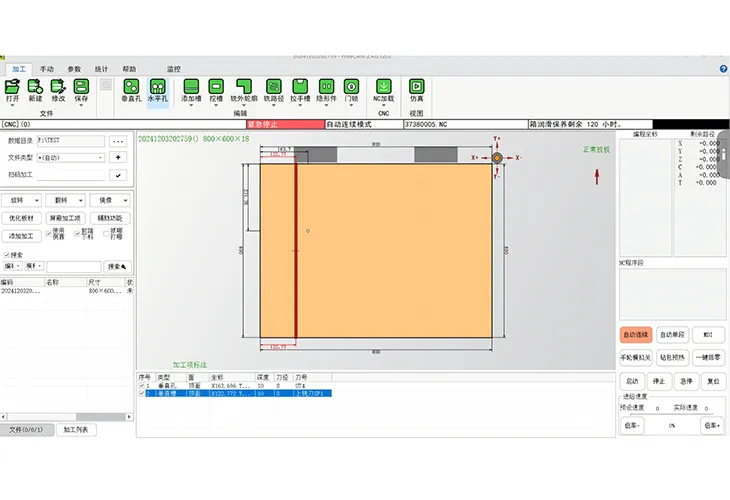Click the 优化板材 optimize board button

click(x=23, y=217)
